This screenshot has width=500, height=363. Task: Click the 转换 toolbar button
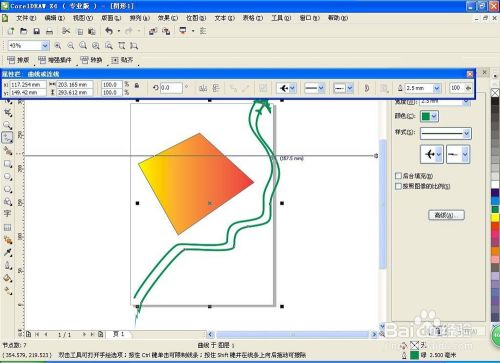(91, 60)
